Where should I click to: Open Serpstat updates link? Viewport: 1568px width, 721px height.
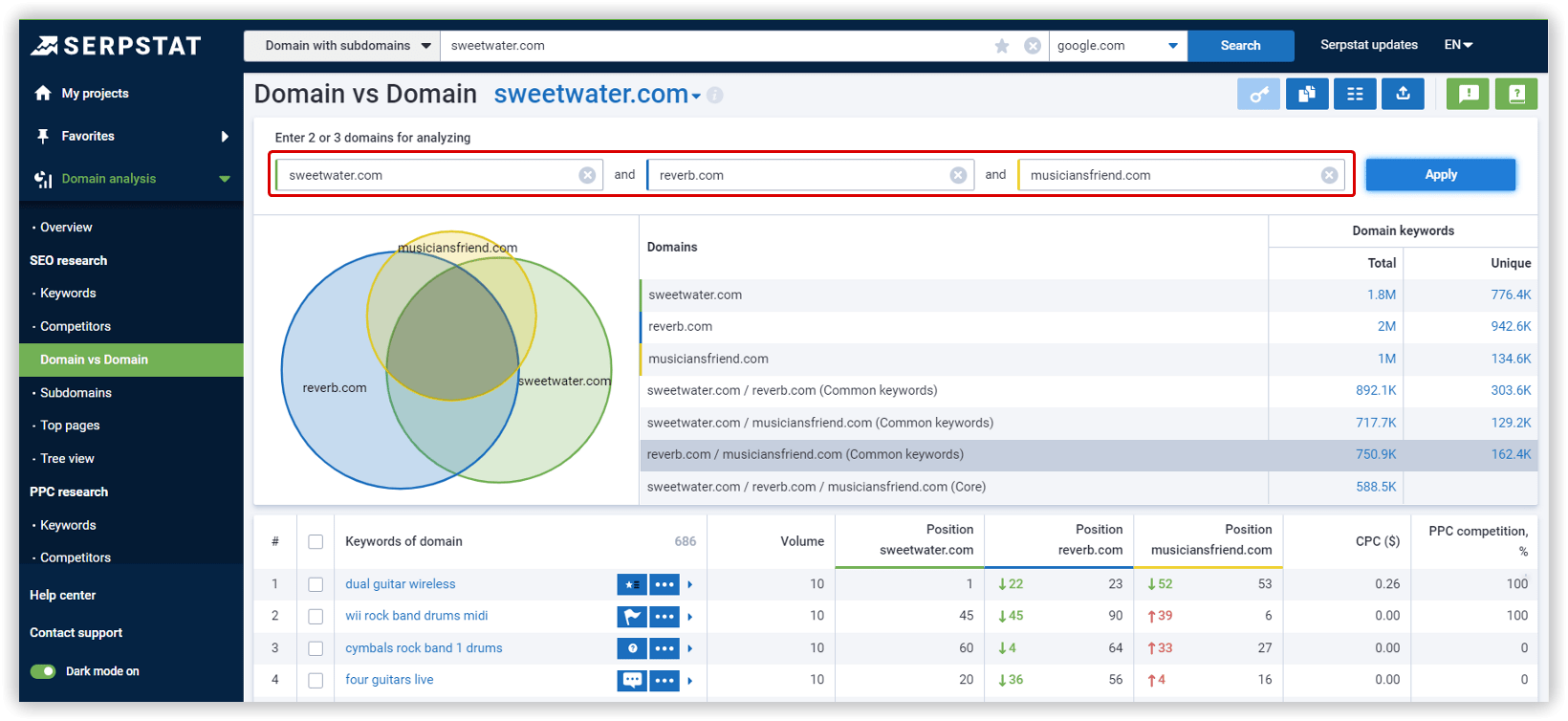pyautogui.click(x=1369, y=45)
